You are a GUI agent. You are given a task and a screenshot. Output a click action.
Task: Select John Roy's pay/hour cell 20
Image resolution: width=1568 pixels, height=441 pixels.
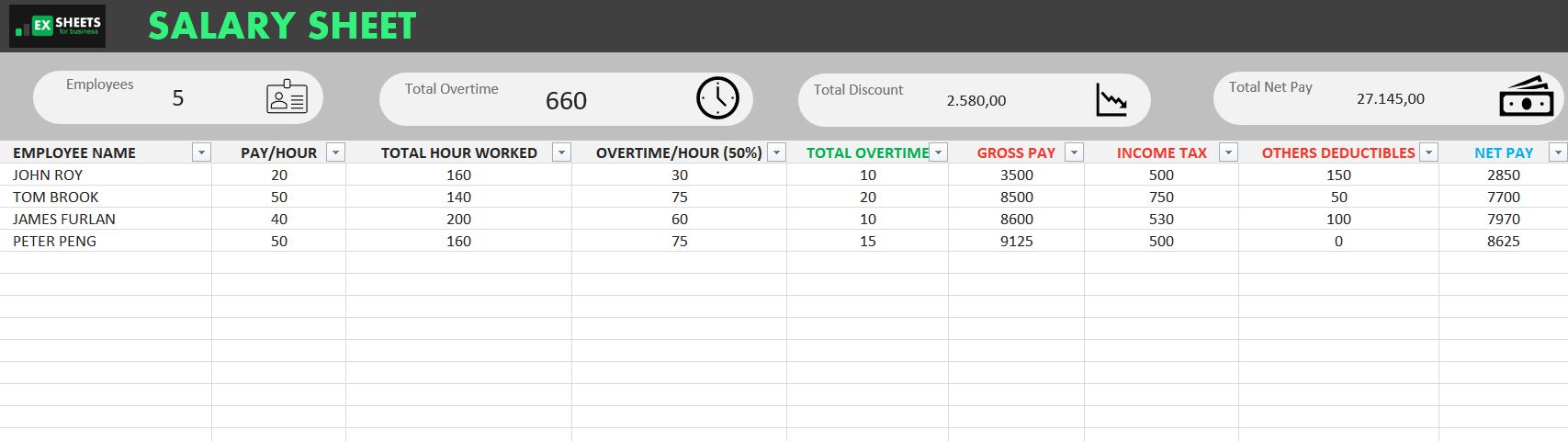(x=279, y=175)
